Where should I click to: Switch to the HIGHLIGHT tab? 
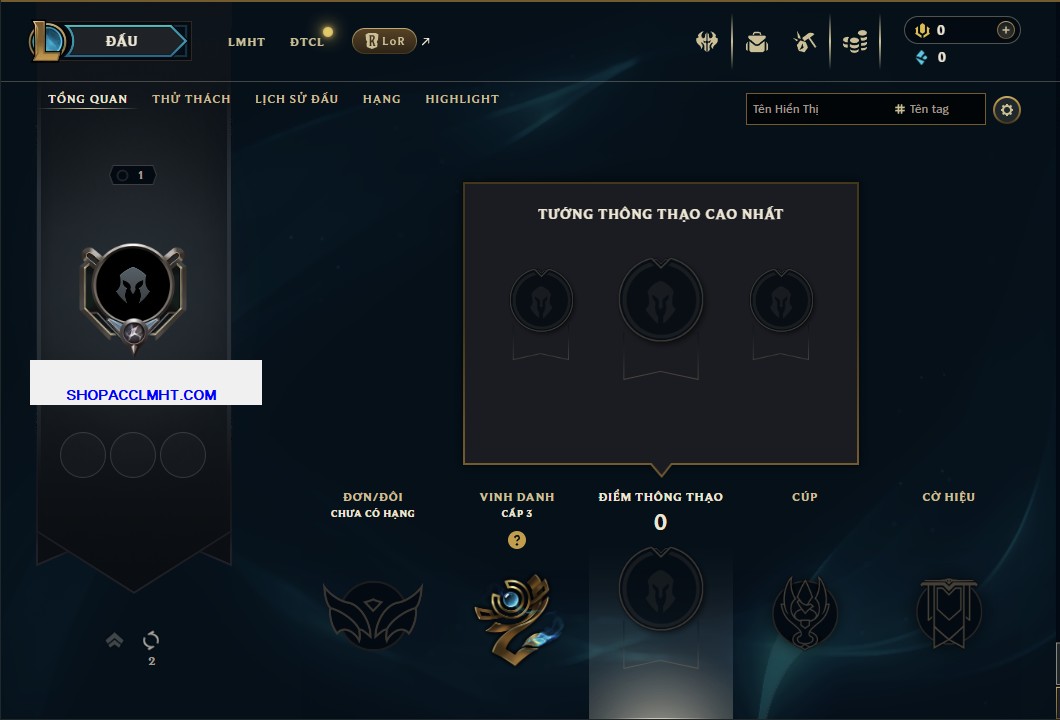462,99
